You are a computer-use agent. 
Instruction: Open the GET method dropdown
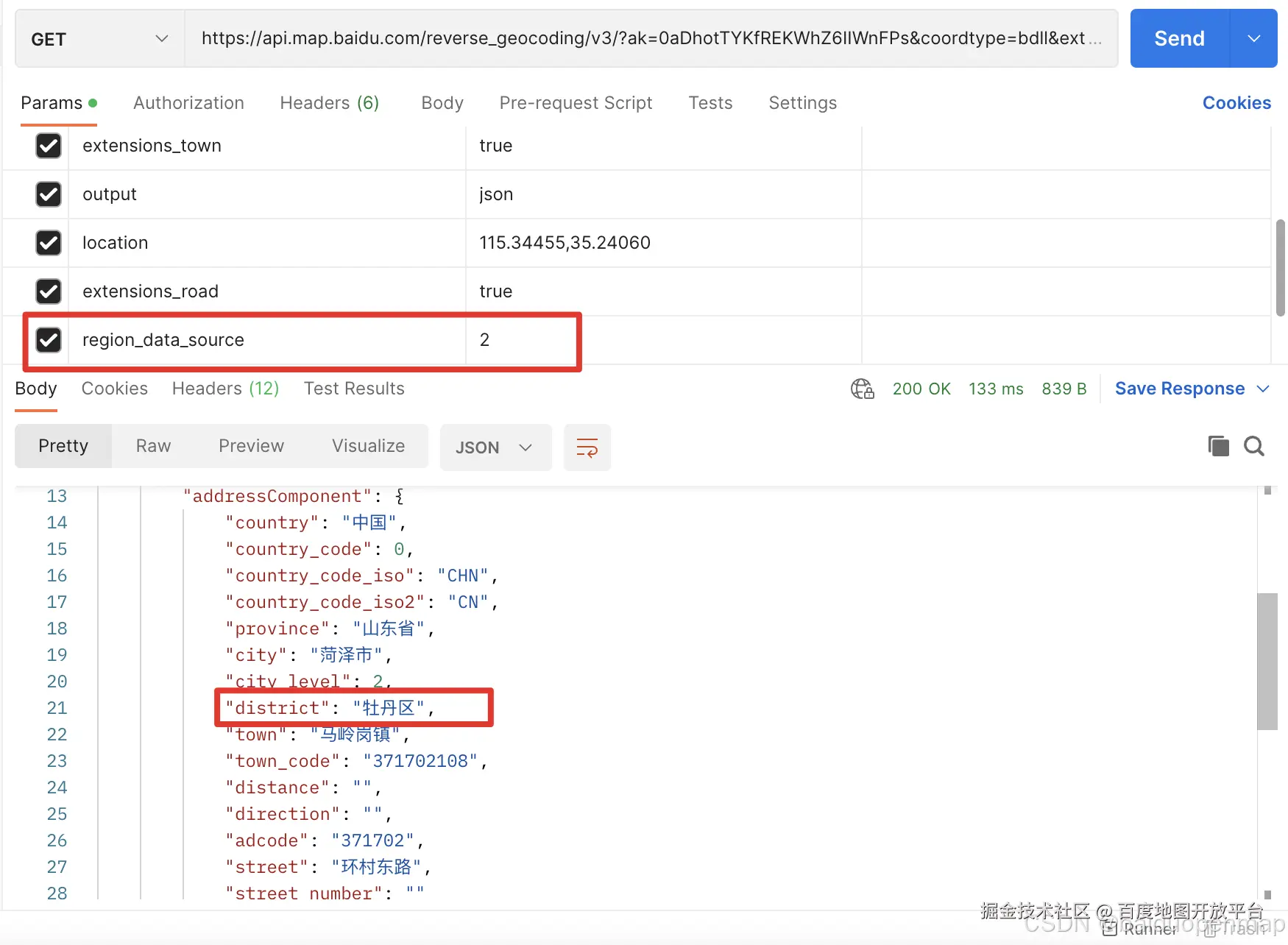(x=99, y=39)
